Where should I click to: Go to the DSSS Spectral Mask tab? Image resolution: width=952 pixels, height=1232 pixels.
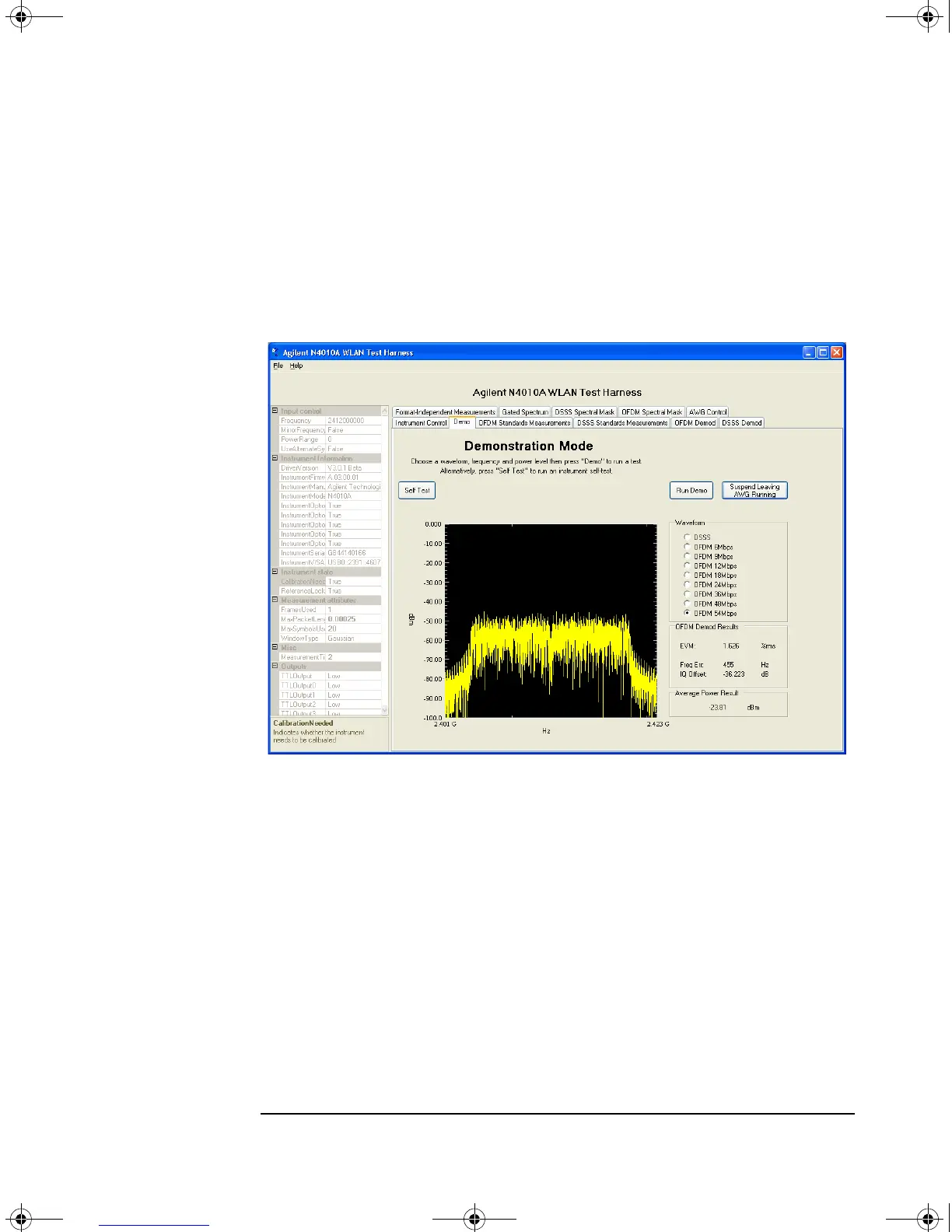(x=584, y=412)
